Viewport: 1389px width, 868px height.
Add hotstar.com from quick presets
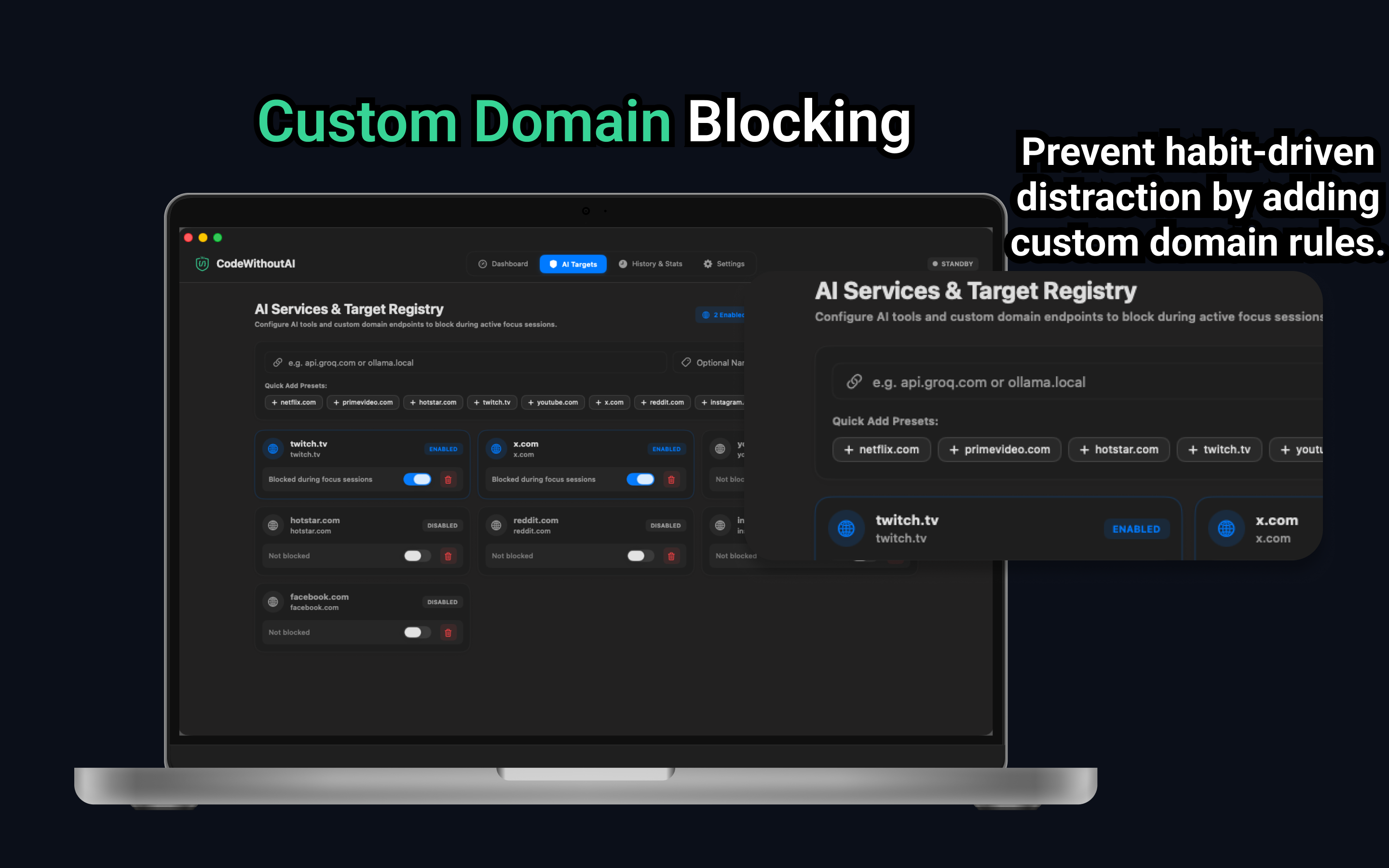(x=434, y=403)
